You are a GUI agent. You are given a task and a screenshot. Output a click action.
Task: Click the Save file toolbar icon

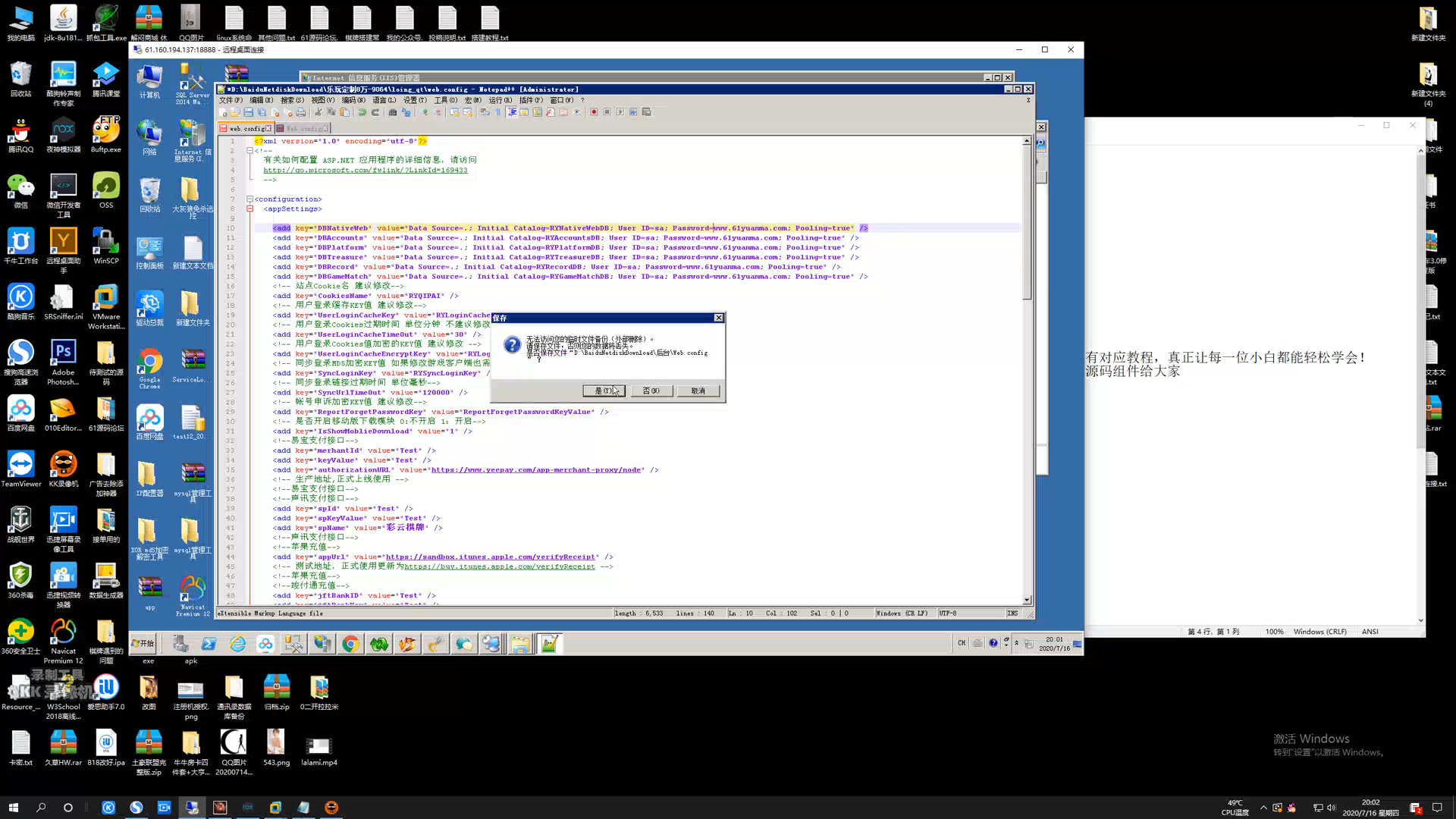coord(249,112)
